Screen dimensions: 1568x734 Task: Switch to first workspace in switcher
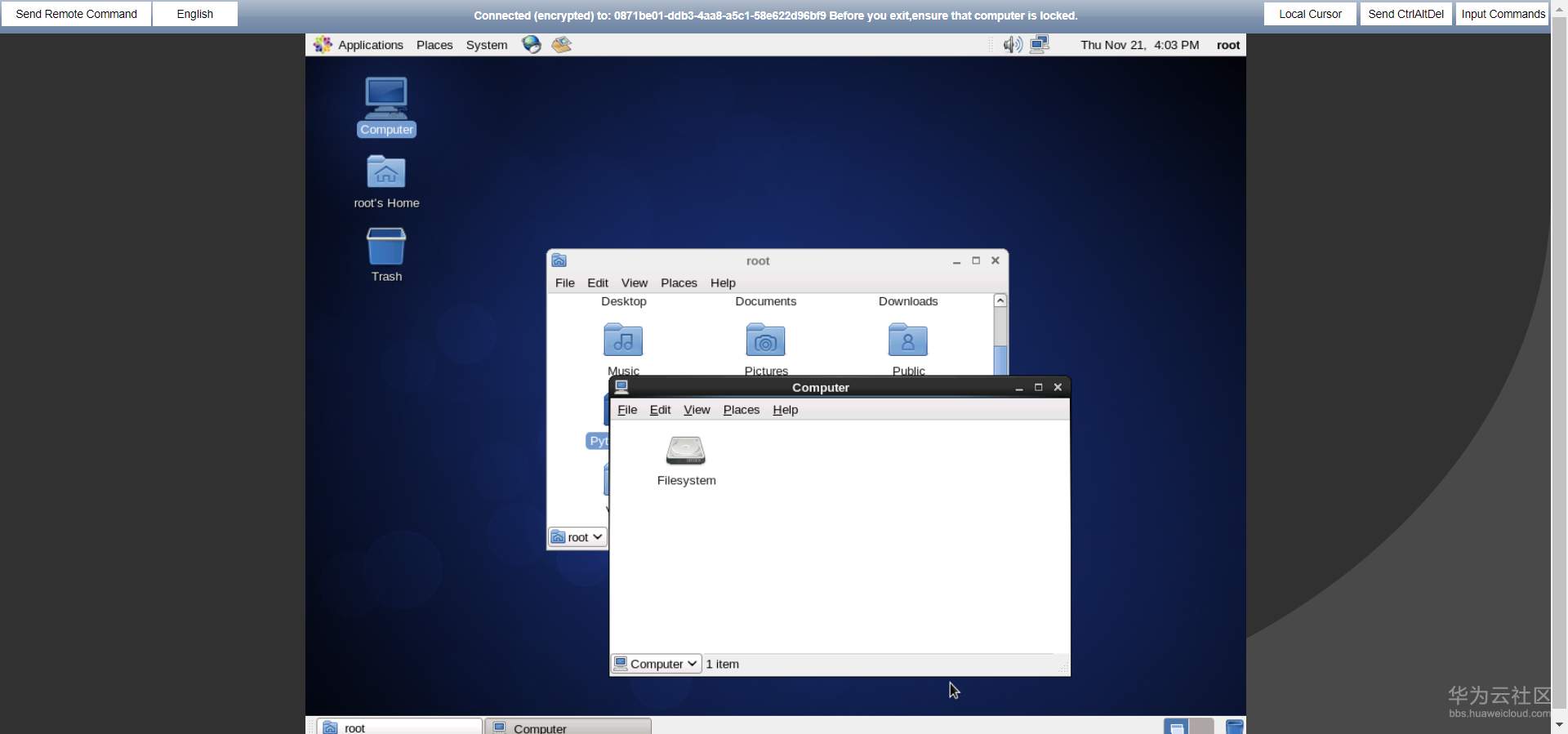coord(1177,727)
